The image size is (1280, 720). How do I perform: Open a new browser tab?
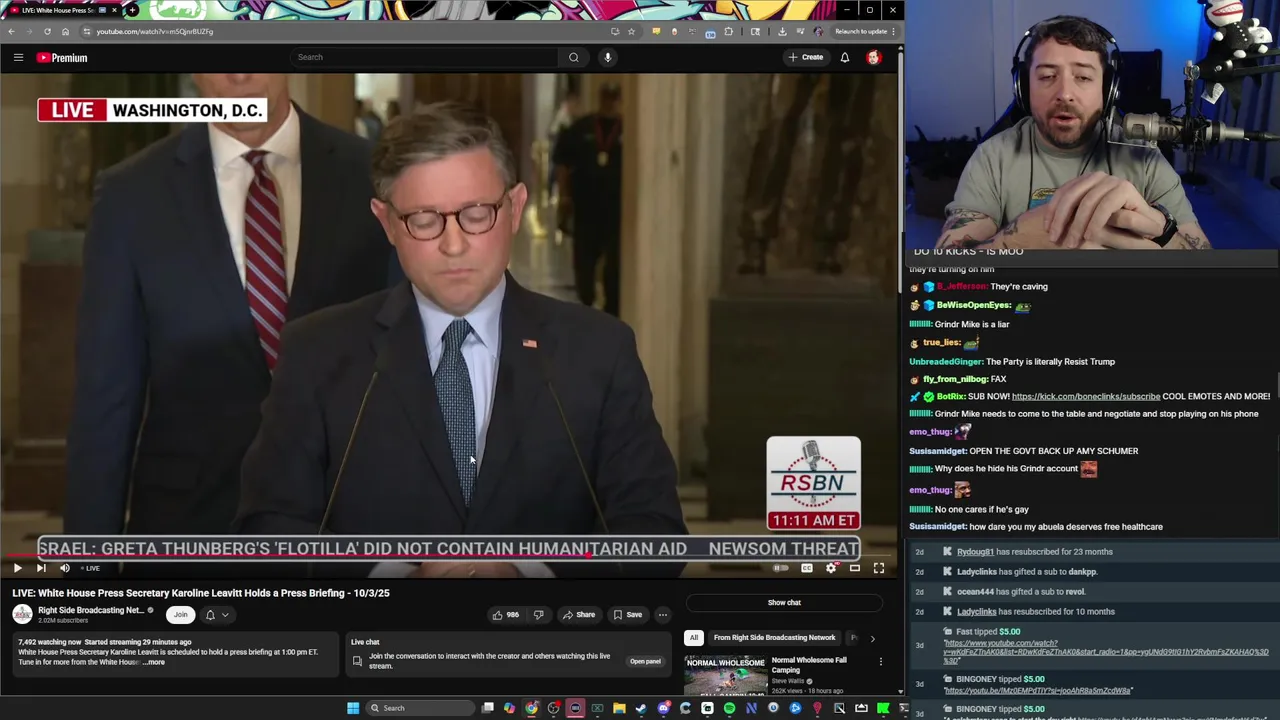[x=132, y=10]
